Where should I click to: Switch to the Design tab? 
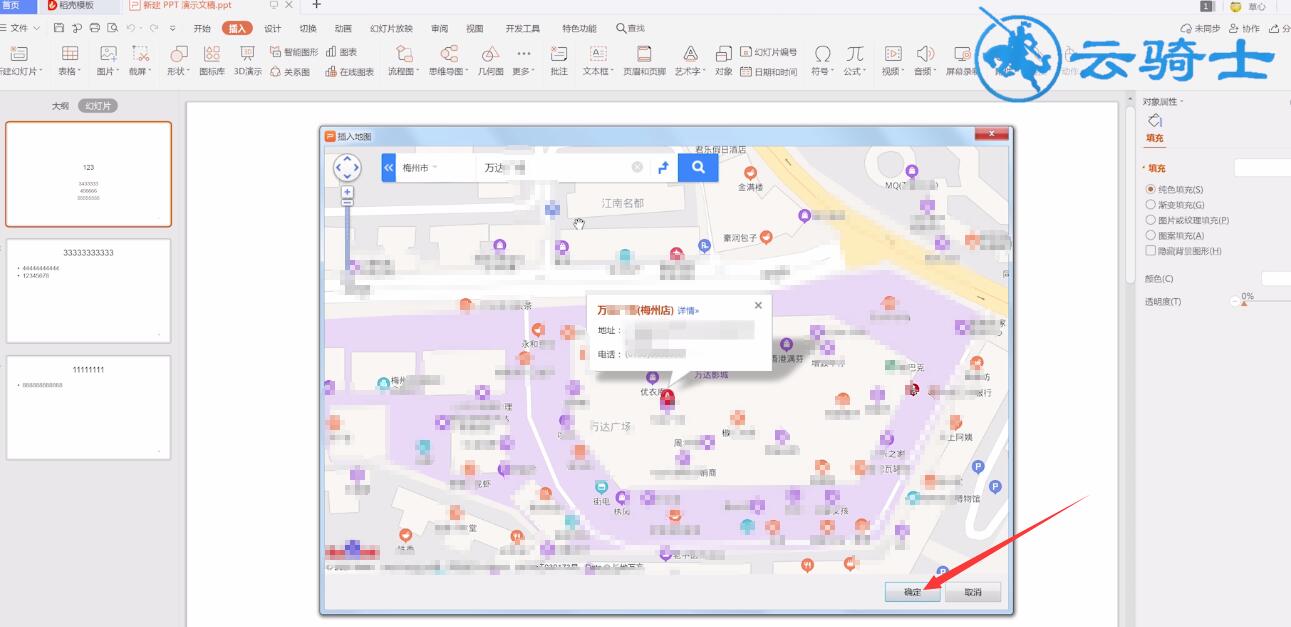[x=272, y=28]
